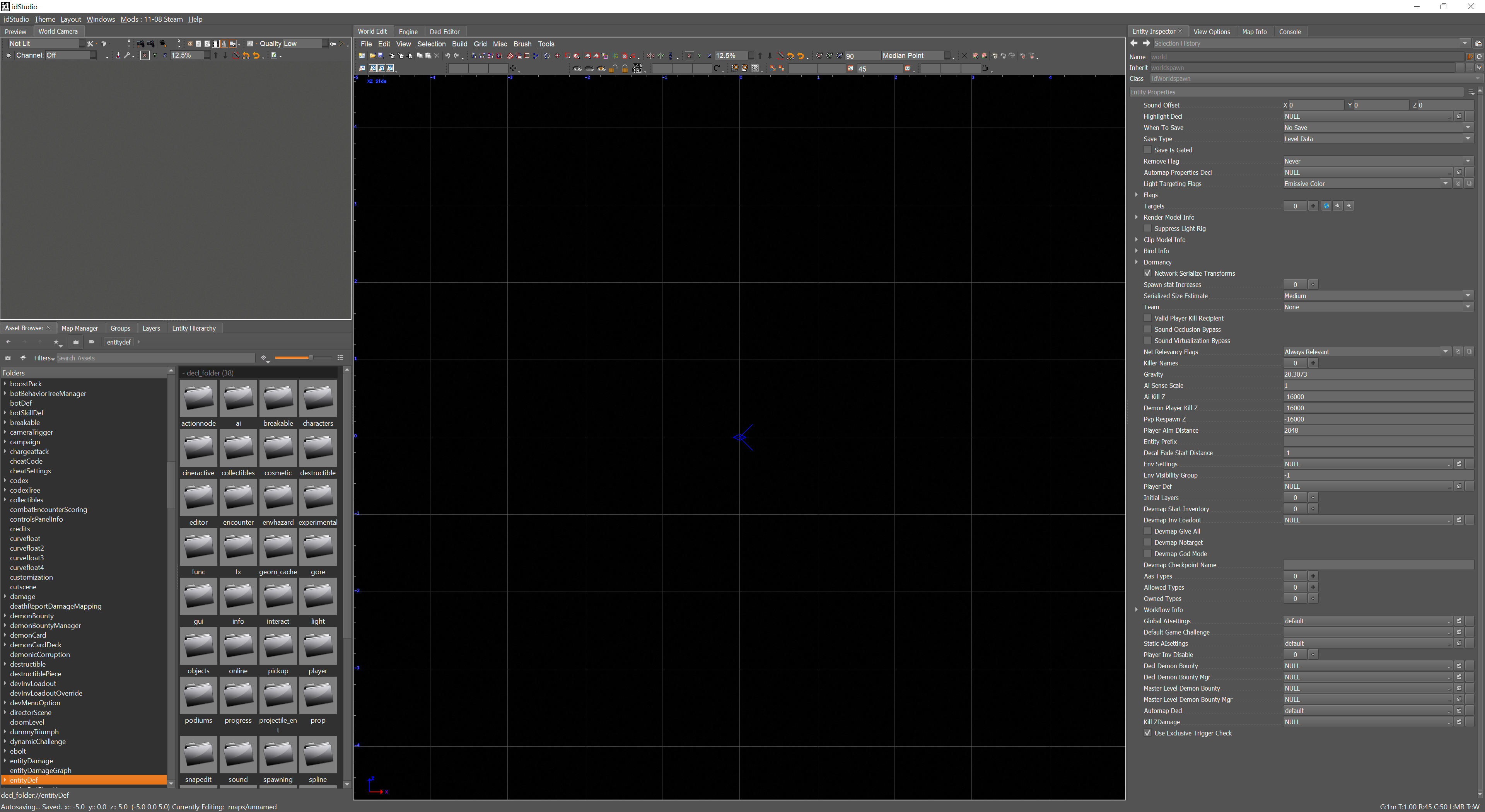Screen dimensions: 1485x812
Task: Uncheck Use Exclusive Trigger Check
Action: tap(1148, 733)
